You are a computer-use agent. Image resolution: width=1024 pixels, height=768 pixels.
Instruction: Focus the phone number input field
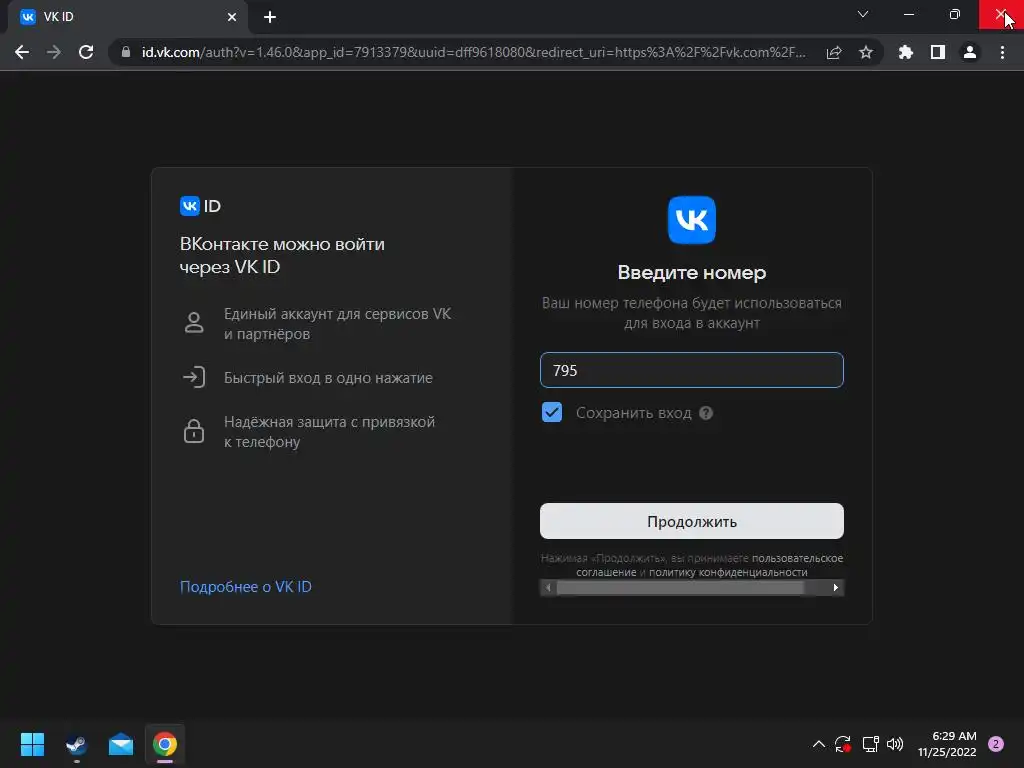[692, 370]
